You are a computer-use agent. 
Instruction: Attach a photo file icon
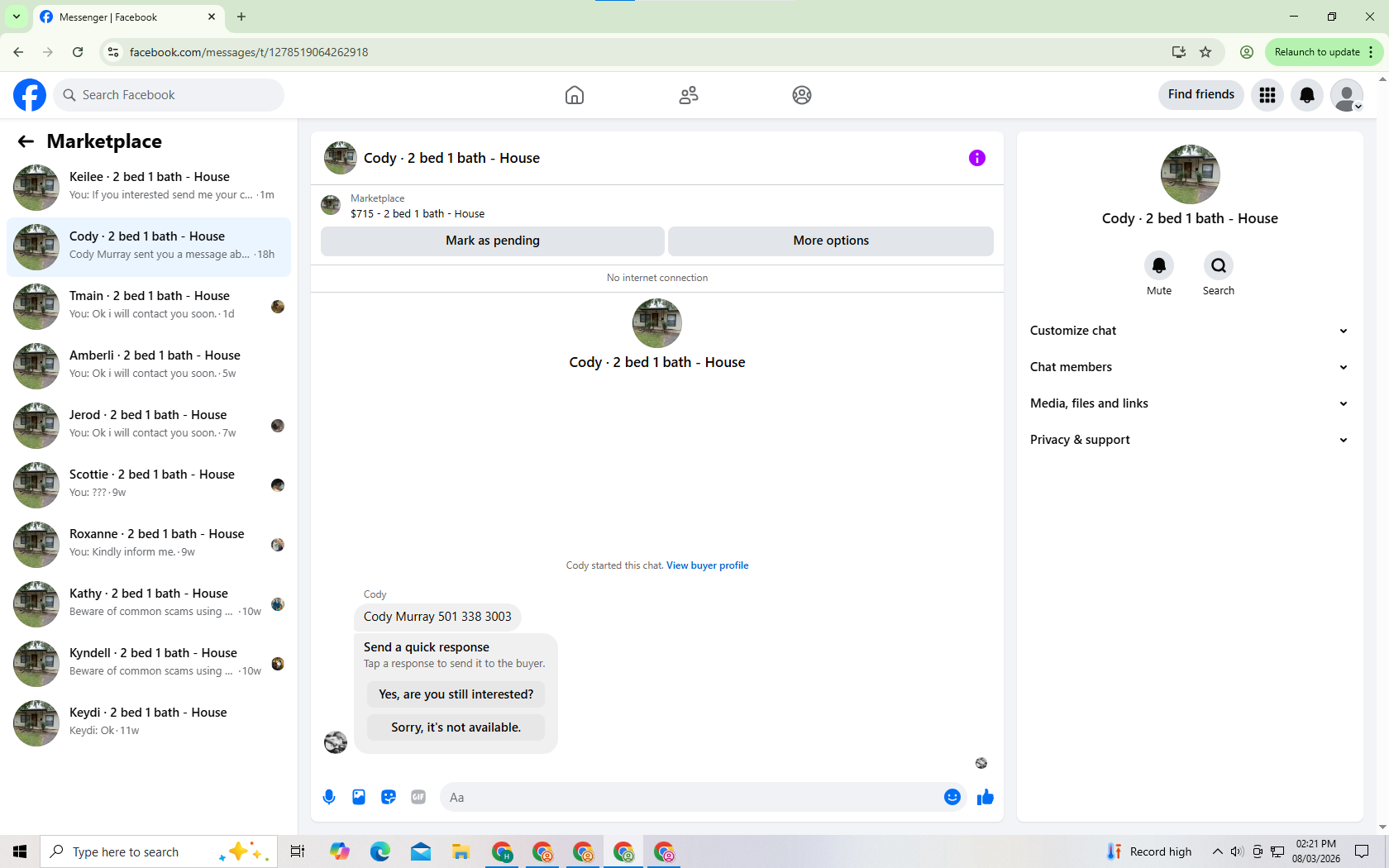coord(359,797)
